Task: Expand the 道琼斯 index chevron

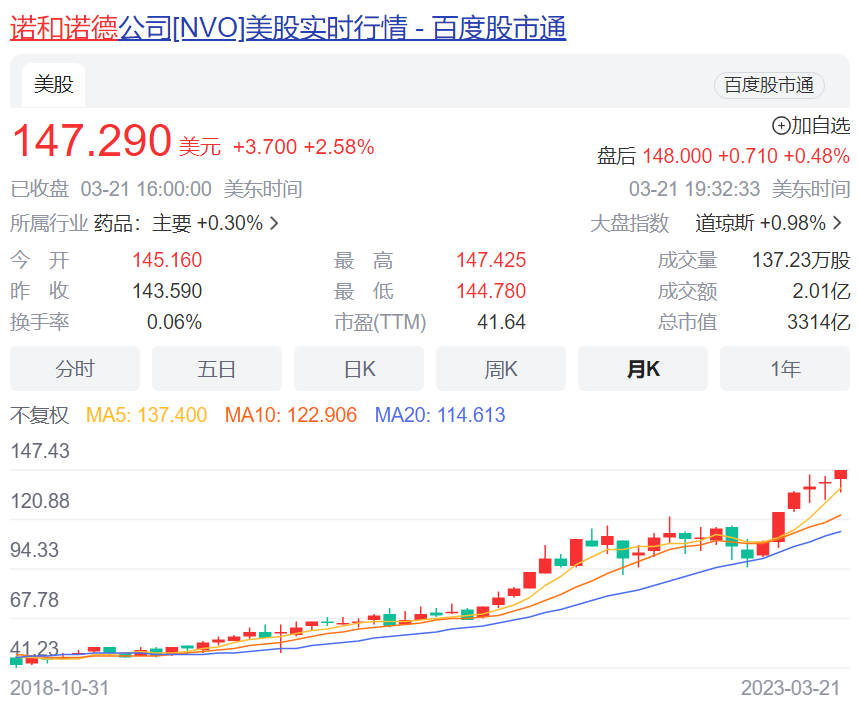Action: click(x=838, y=223)
